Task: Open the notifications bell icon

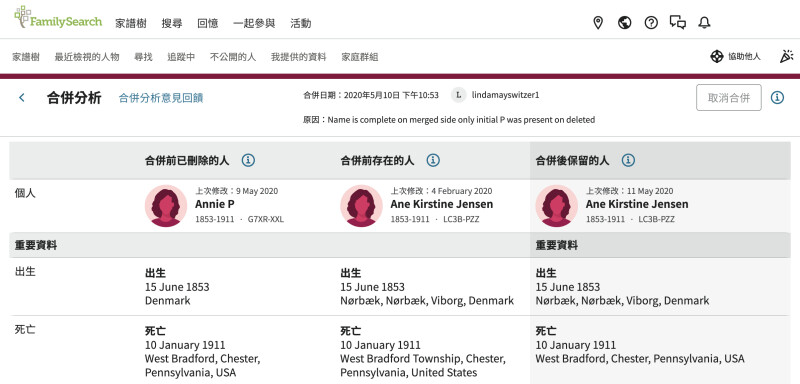Action: [705, 22]
